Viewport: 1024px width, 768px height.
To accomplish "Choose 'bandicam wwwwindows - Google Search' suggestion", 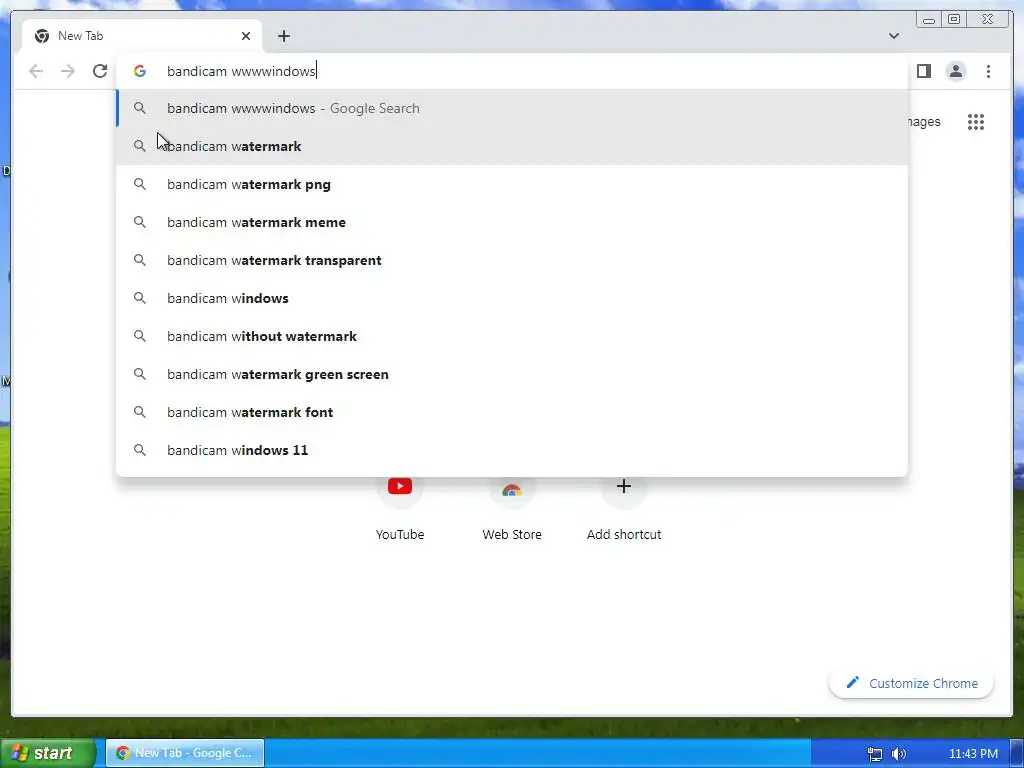I will (512, 108).
